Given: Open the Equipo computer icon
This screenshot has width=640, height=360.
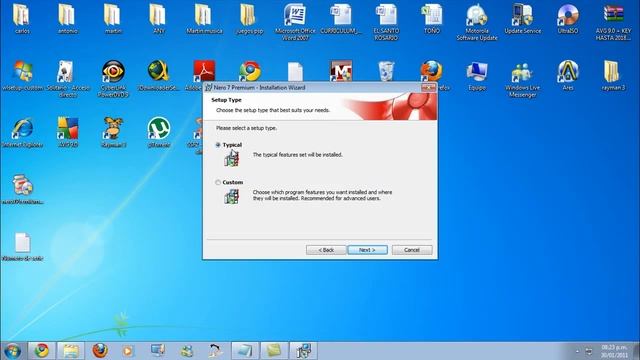Looking at the screenshot, I should [477, 76].
